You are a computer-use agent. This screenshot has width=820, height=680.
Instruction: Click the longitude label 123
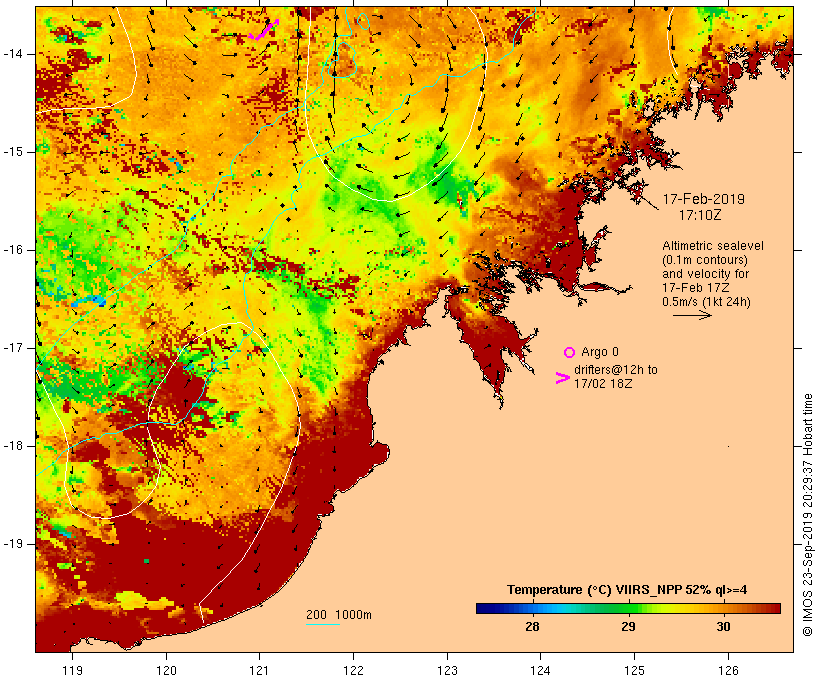click(x=447, y=670)
